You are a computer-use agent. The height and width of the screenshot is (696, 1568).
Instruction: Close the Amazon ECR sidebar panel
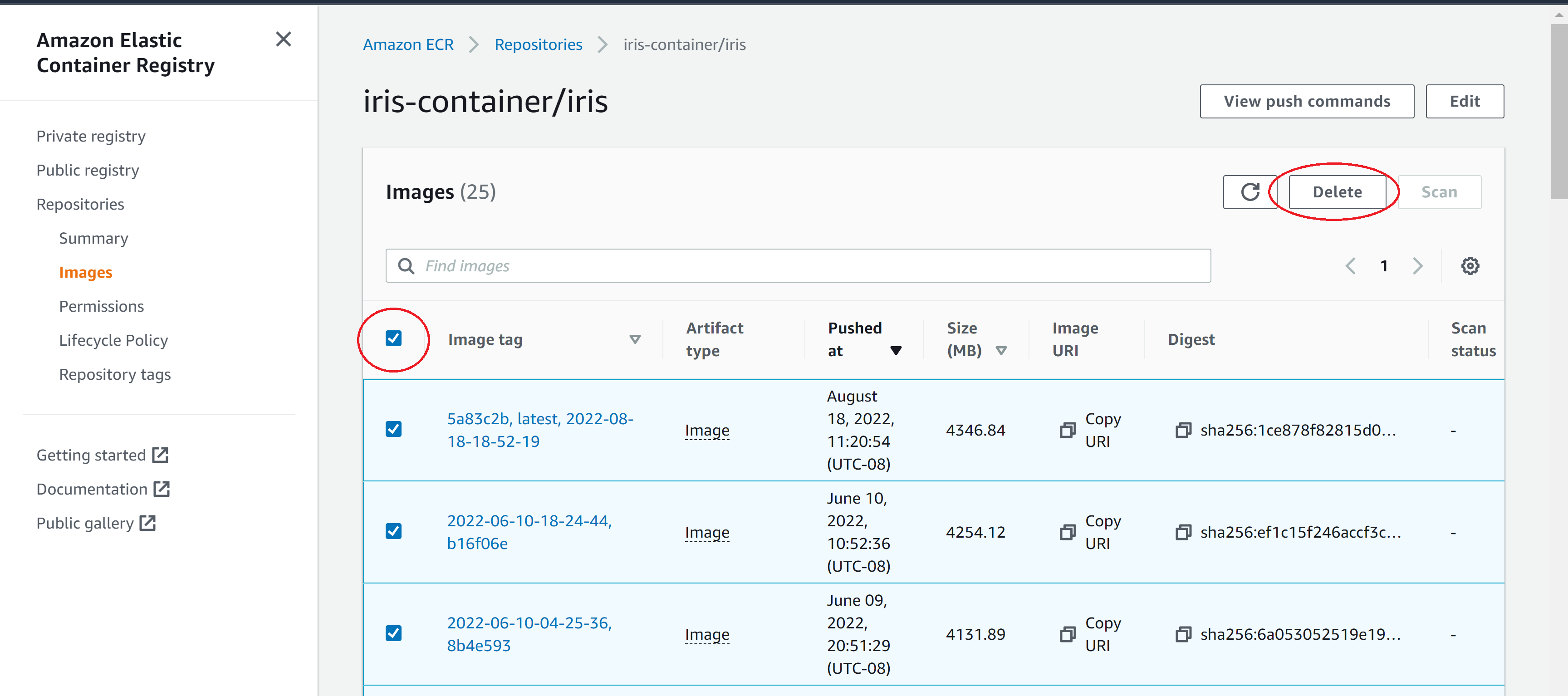[283, 39]
